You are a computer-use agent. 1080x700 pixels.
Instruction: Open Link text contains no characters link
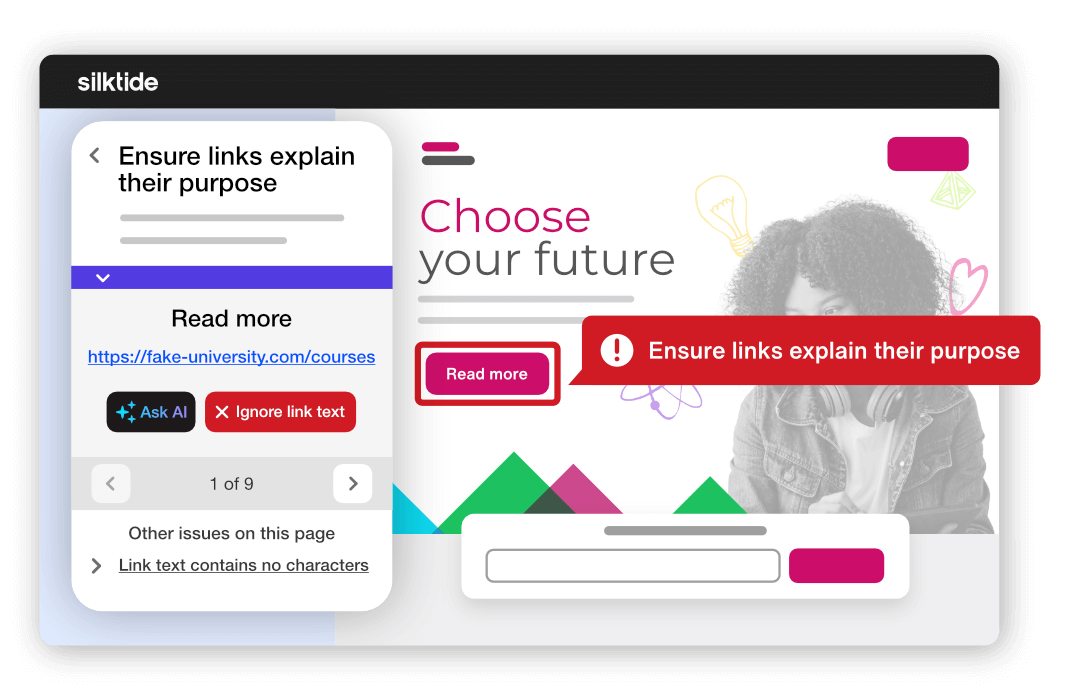click(244, 566)
